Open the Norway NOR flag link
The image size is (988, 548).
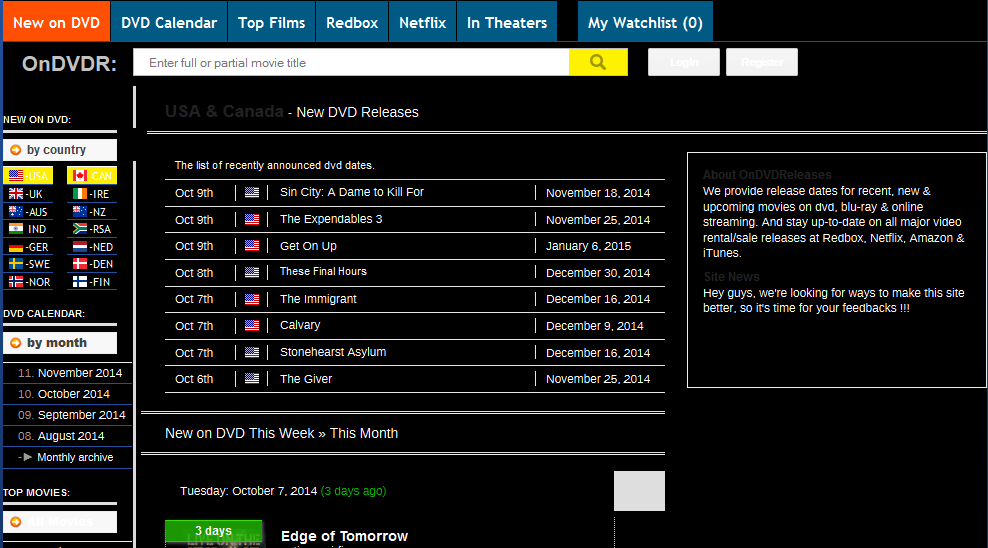(x=30, y=282)
